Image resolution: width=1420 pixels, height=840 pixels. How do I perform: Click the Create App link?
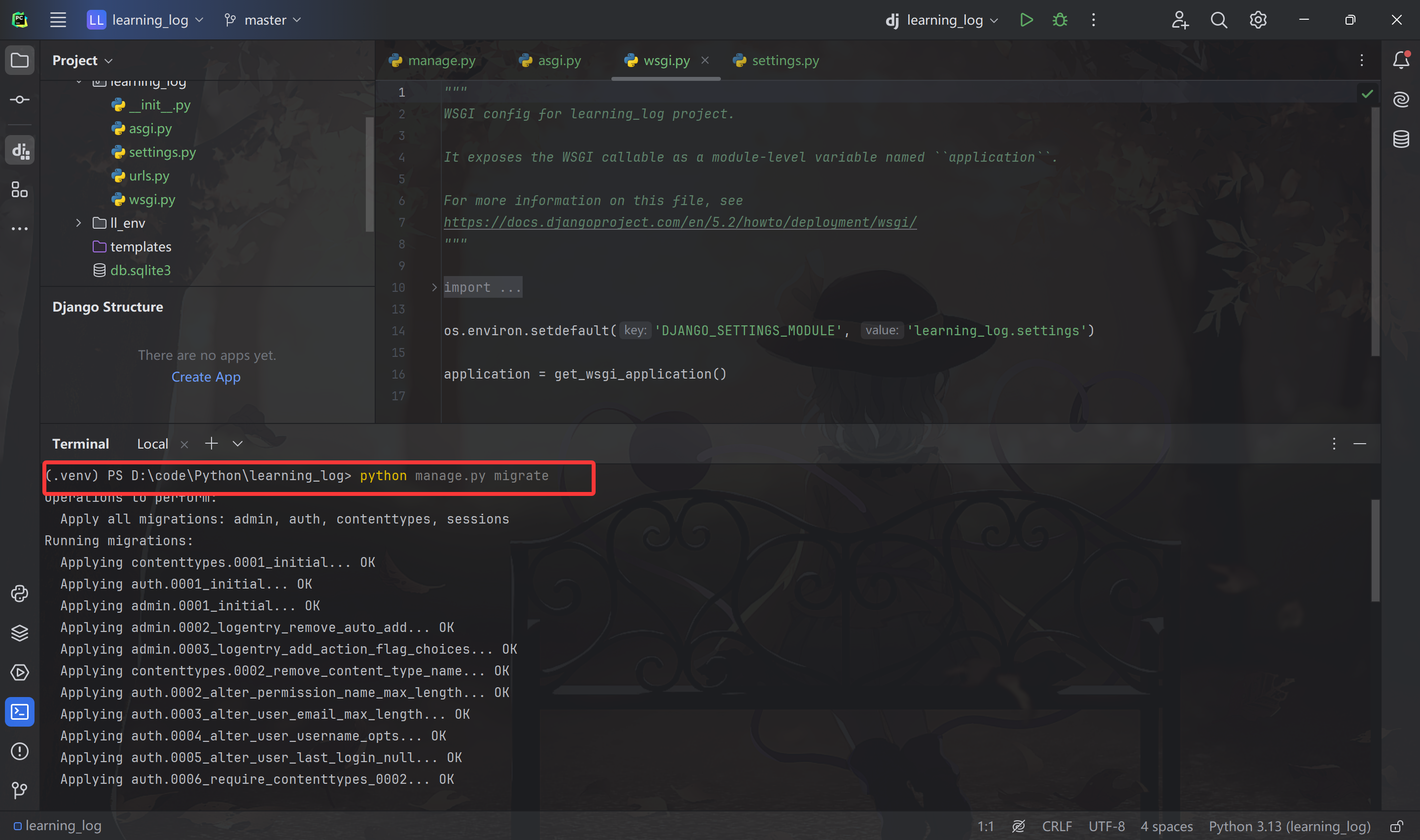[x=206, y=377]
